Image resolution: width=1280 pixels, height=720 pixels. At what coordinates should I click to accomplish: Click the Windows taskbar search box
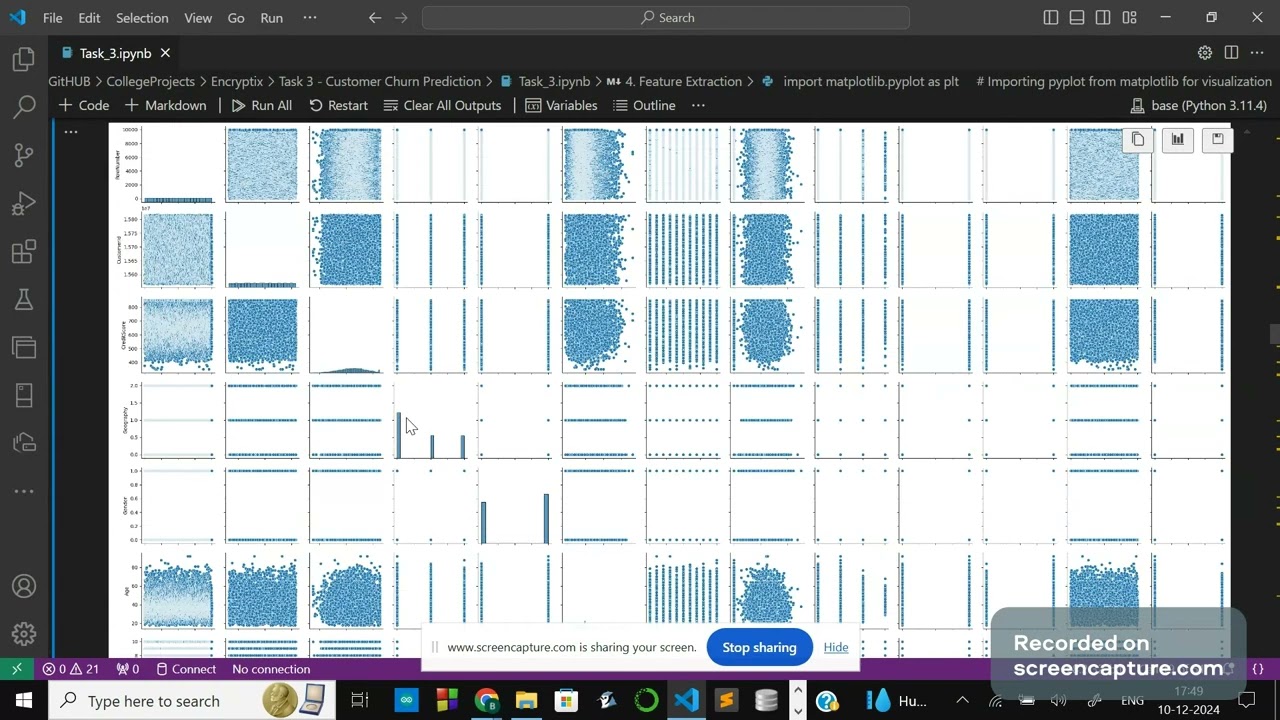click(x=190, y=700)
